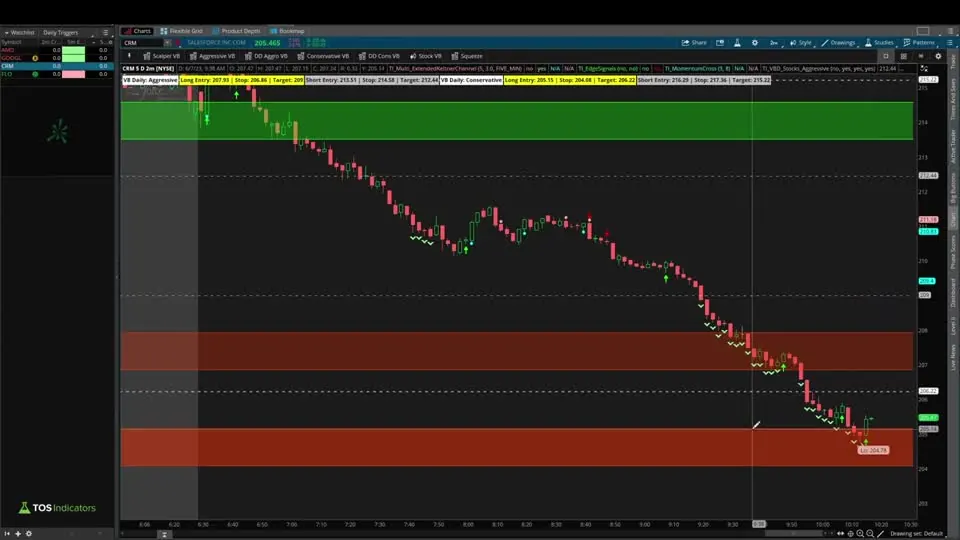Click the GOOGL yellow status circle icon

point(35,58)
